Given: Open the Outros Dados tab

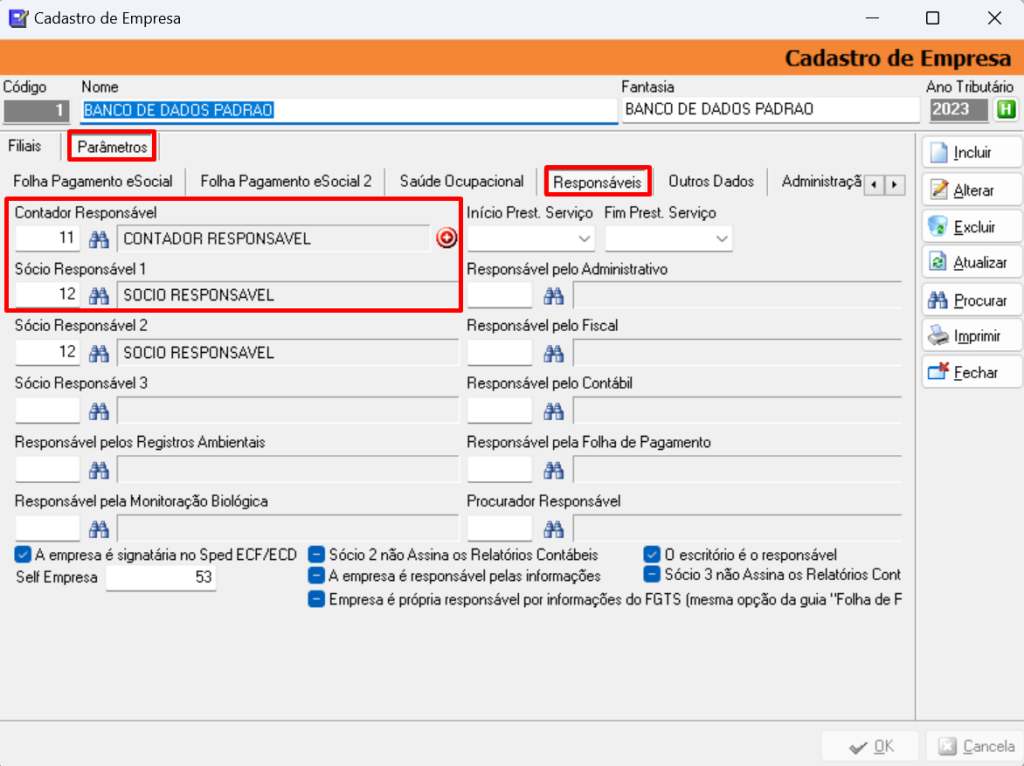Looking at the screenshot, I should (x=711, y=182).
